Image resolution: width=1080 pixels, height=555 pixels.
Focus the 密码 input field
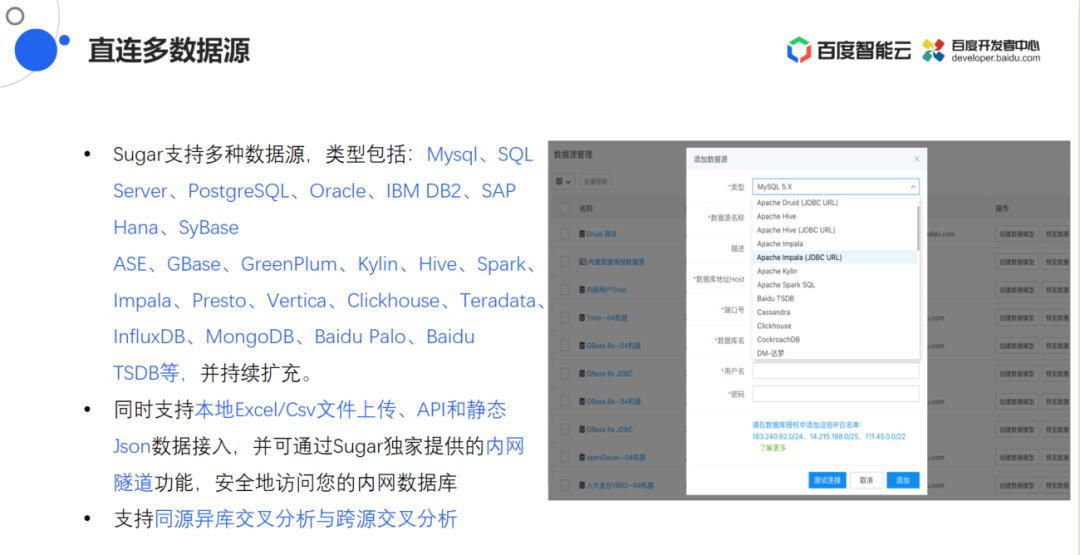835,394
